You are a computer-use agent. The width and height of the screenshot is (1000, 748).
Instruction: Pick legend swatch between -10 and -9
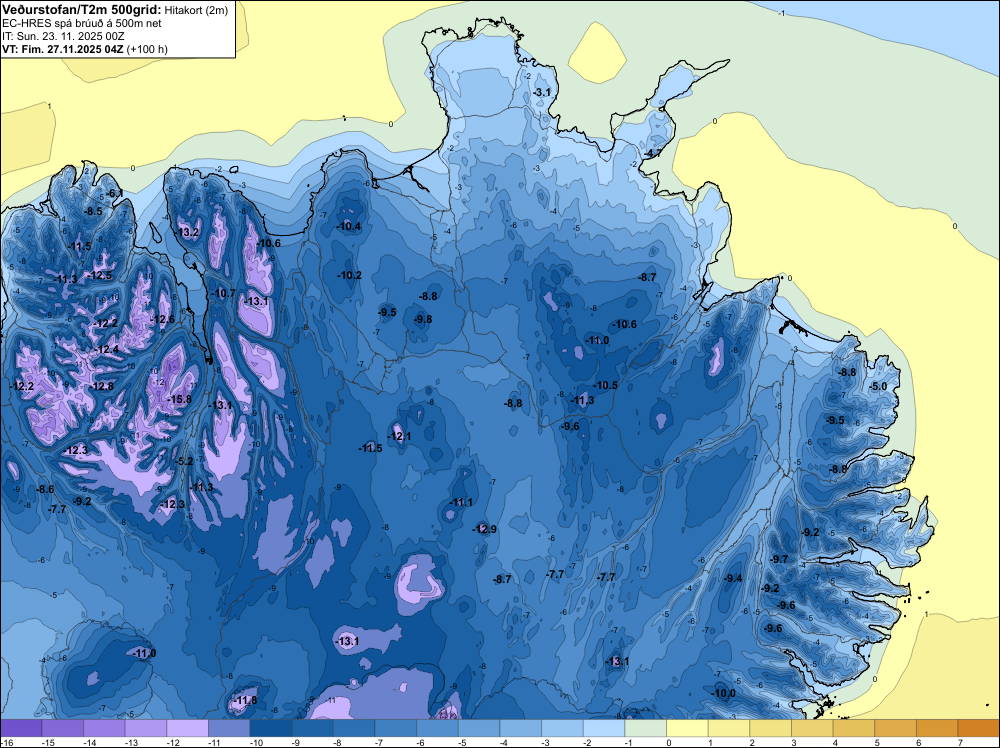pyautogui.click(x=271, y=728)
